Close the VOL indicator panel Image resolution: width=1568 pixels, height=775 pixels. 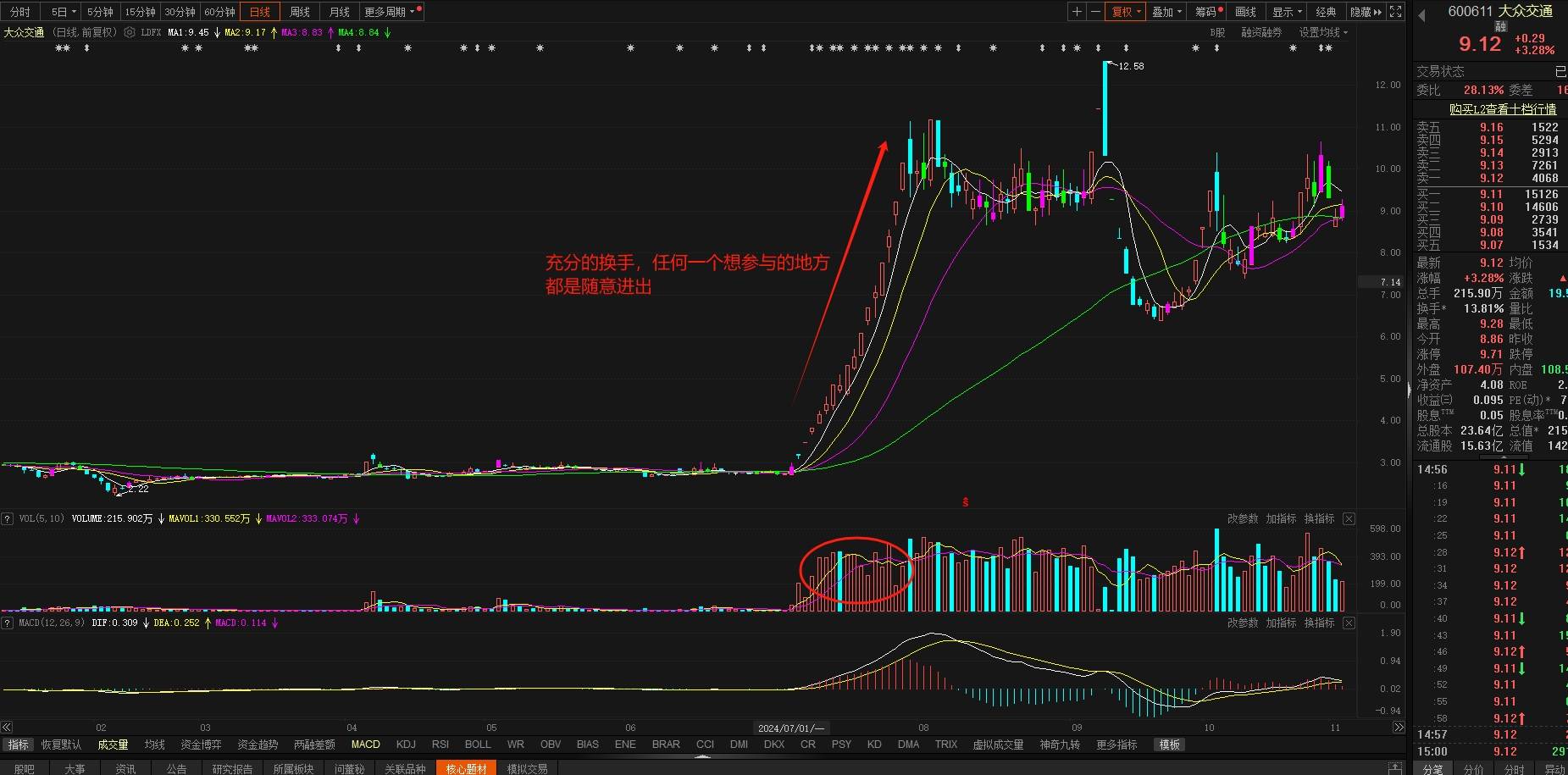1349,518
